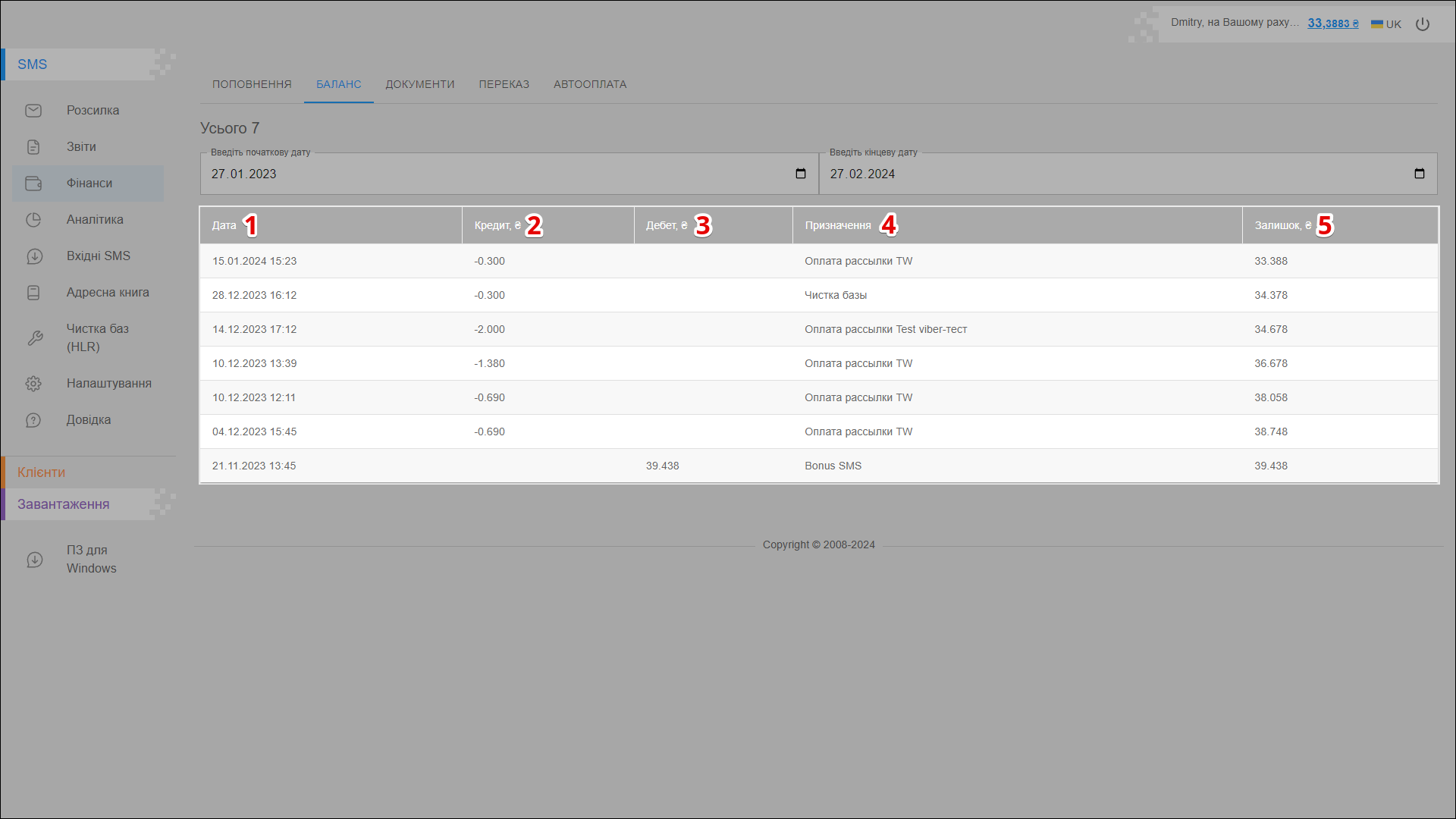Click the Розсилка envelope icon

click(x=33, y=111)
